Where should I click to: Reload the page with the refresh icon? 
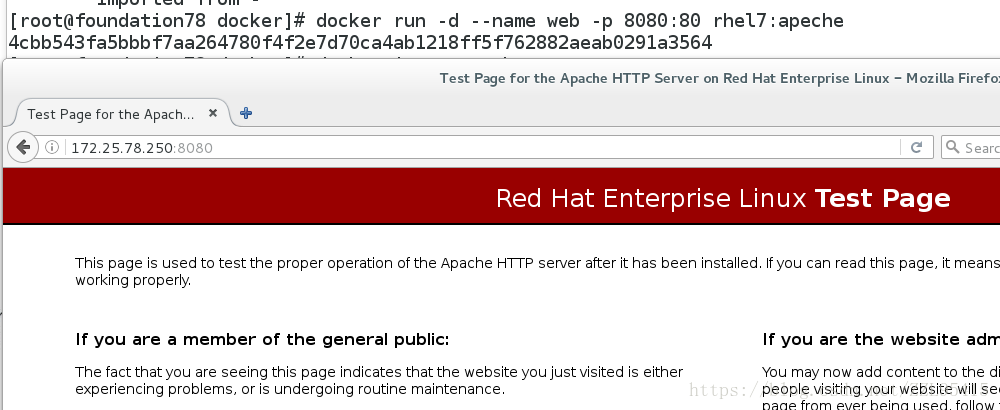coord(916,147)
